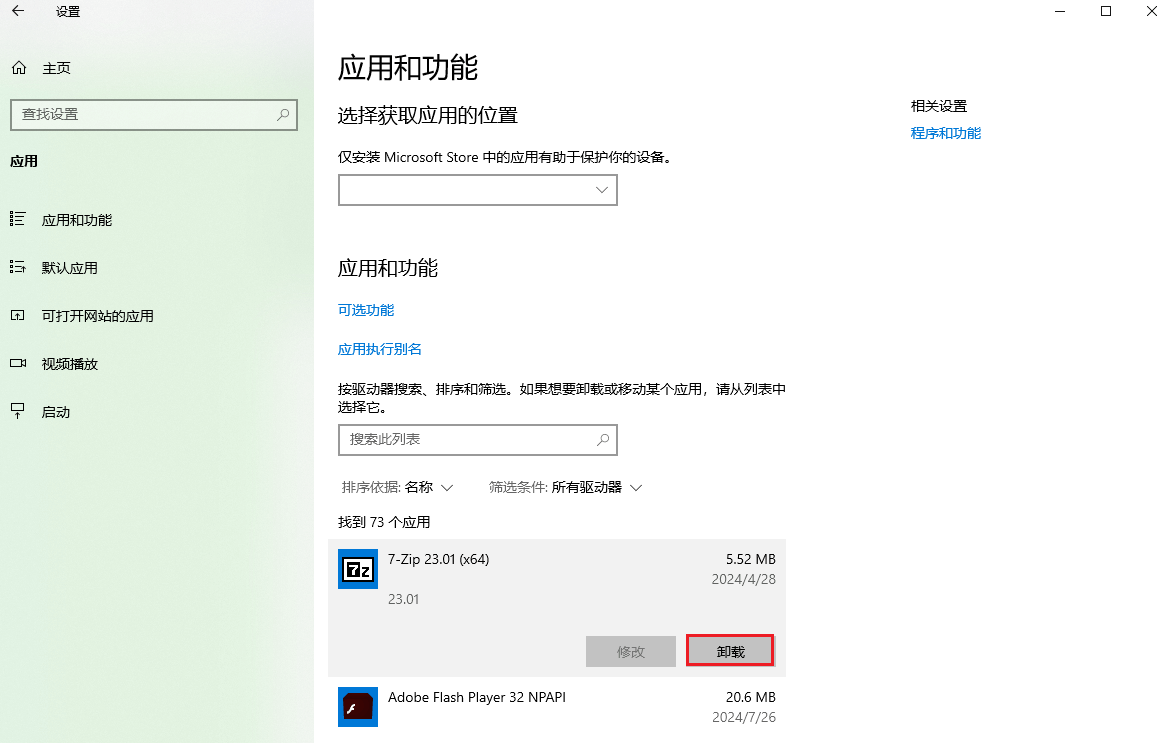Click the 搜索此列表 search box
The width and height of the screenshot is (1171, 743).
tap(477, 440)
